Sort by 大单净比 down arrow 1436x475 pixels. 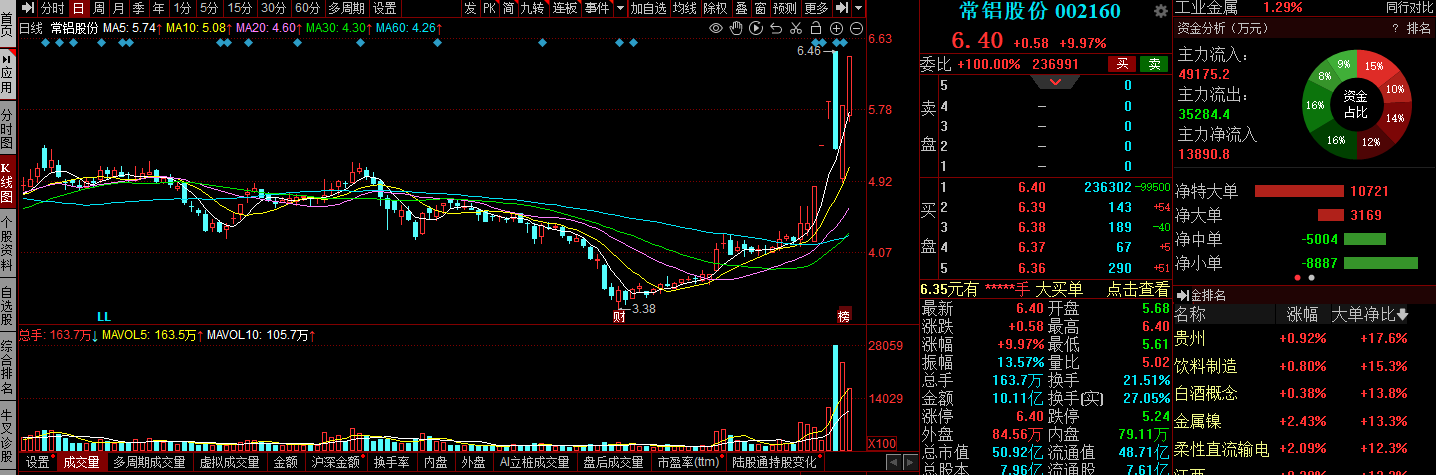click(1402, 314)
